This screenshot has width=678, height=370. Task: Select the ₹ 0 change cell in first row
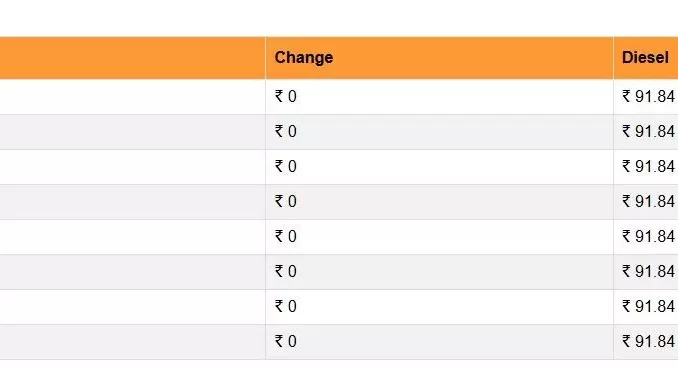click(x=439, y=97)
